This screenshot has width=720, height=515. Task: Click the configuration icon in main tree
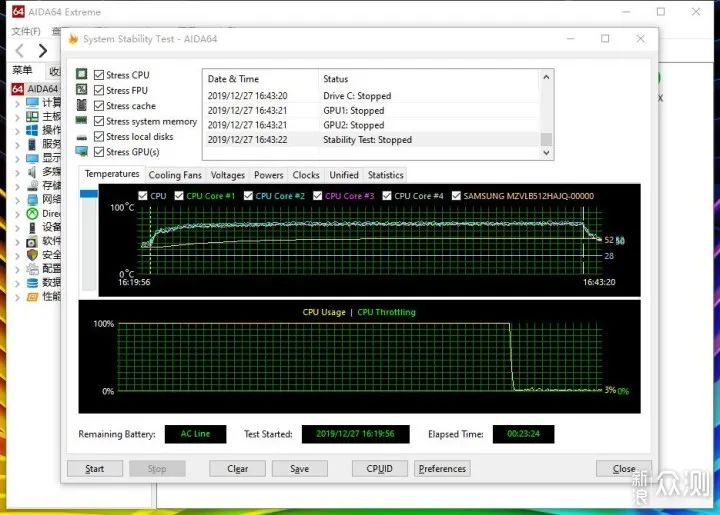[x=32, y=269]
